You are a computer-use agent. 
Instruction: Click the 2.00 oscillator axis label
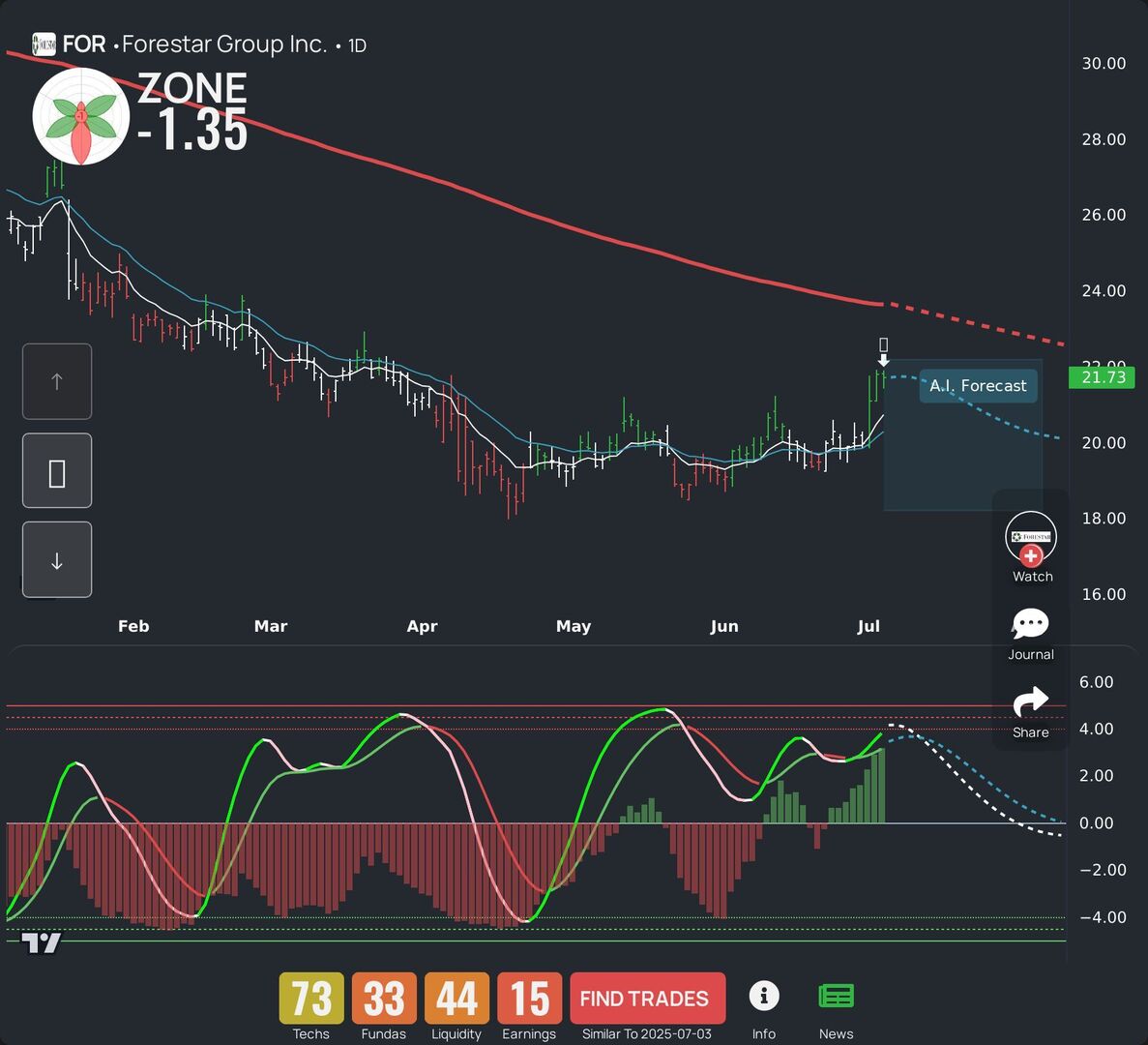[x=1096, y=775]
